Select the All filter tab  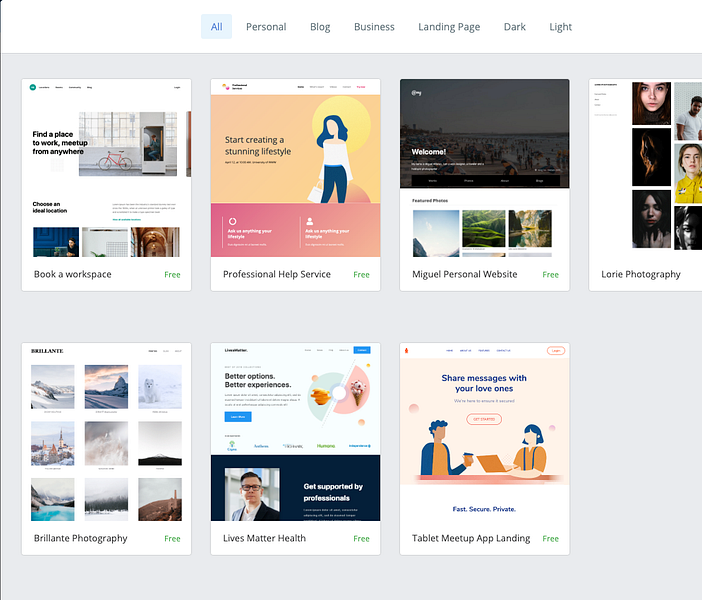click(x=216, y=26)
